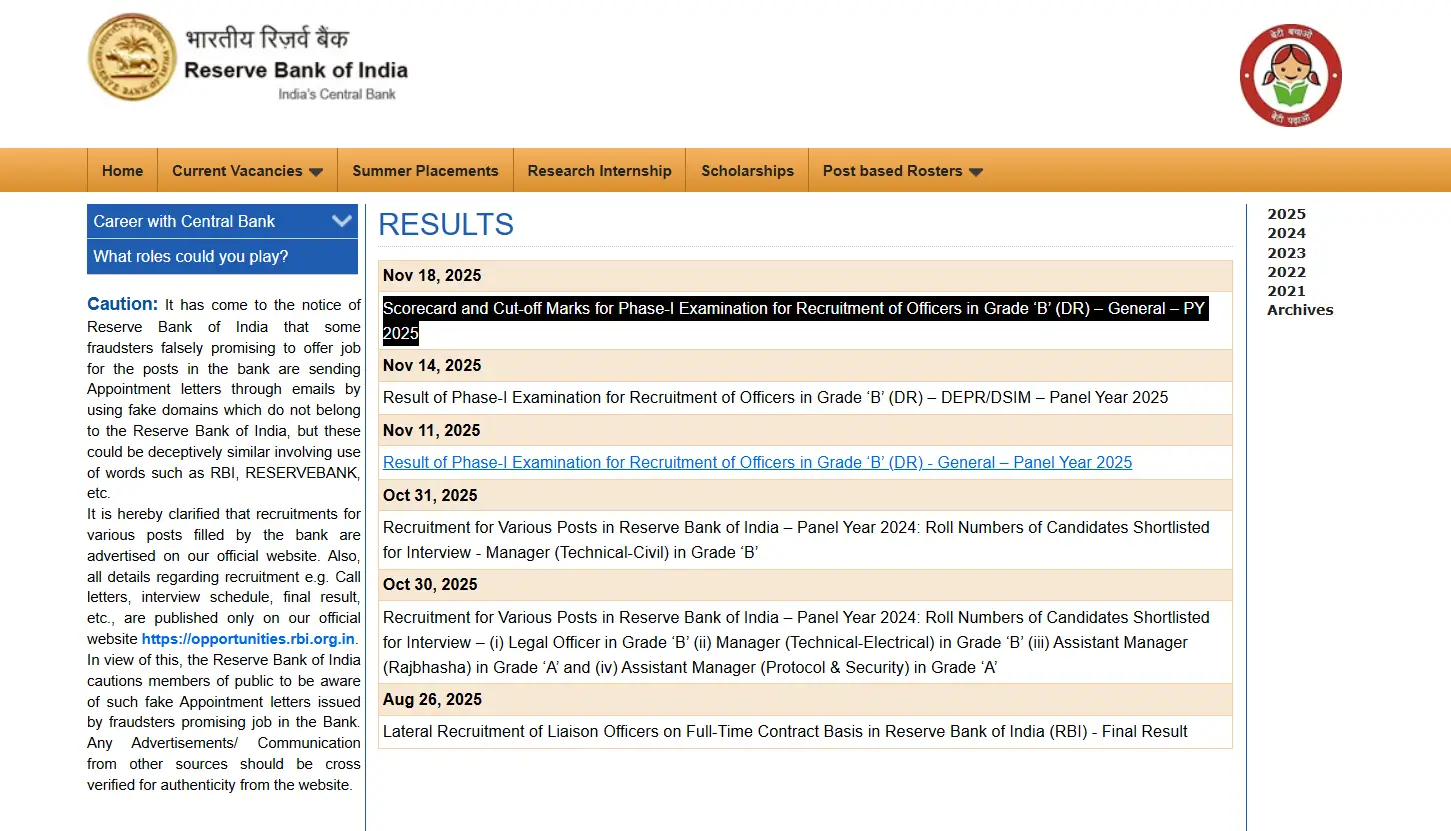Viewport: 1451px width, 831px height.
Task: Expand the Career with Central Bank chevron
Action: (342, 221)
